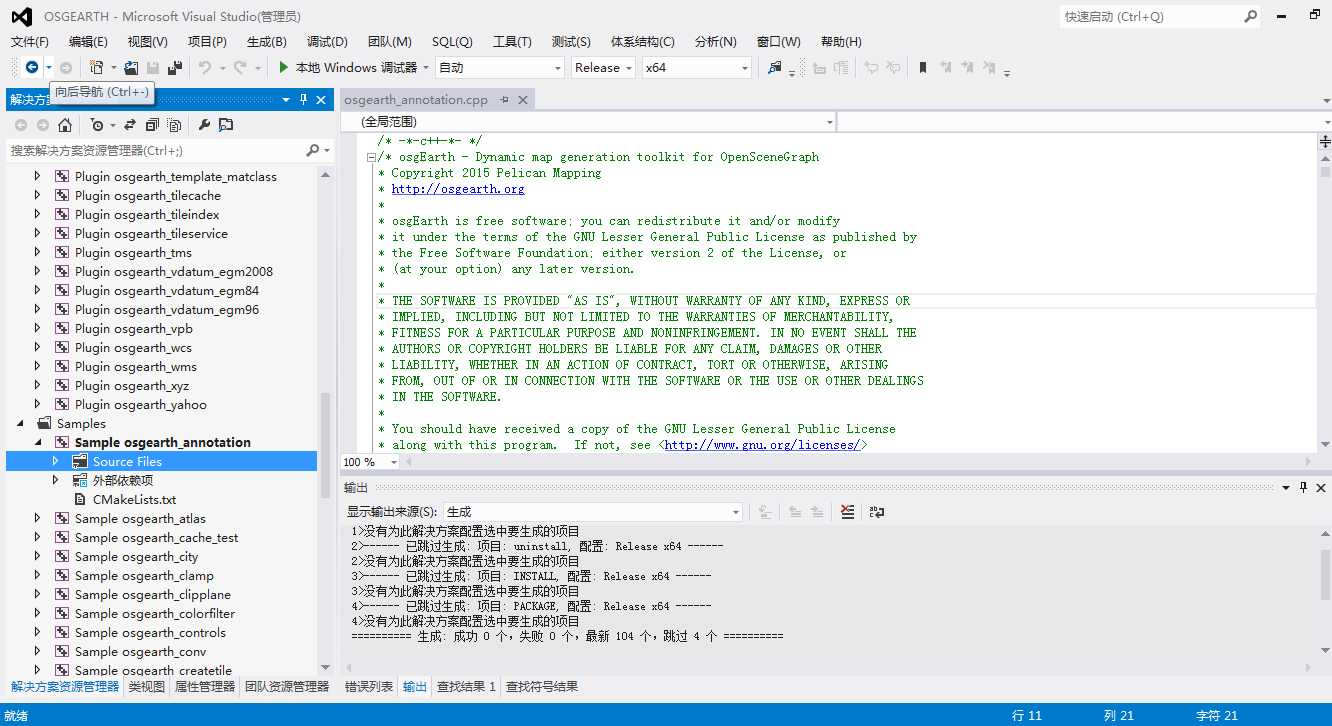Pin the output panel
The width and height of the screenshot is (1332, 726).
tap(1304, 487)
